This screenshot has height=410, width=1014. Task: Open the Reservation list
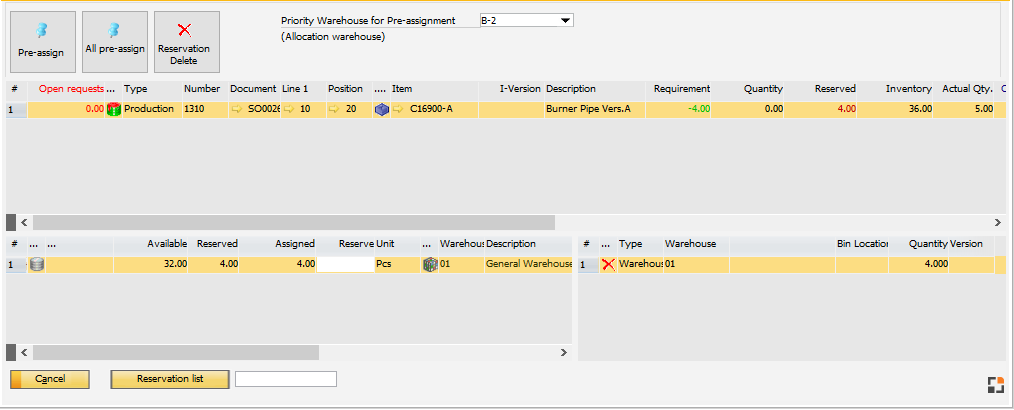[170, 379]
